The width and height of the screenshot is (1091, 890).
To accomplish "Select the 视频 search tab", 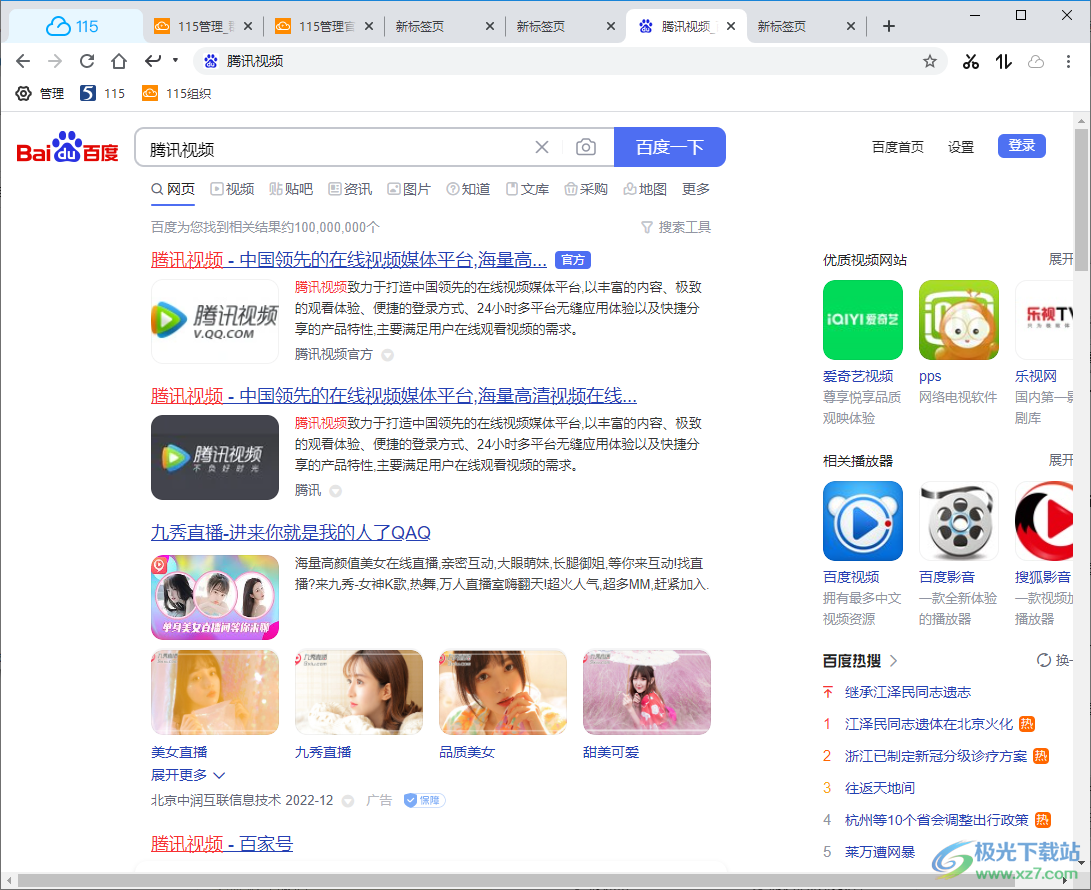I will [x=232, y=189].
